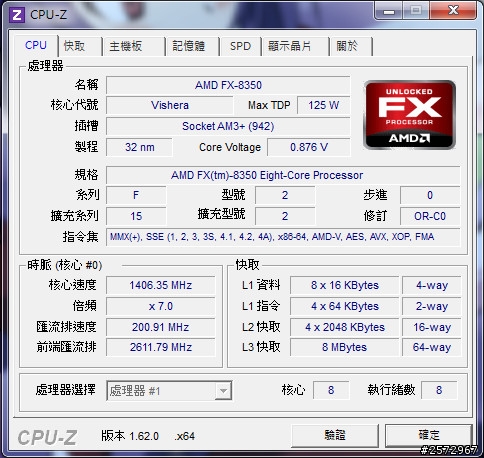The height and width of the screenshot is (458, 484).
Task: Click the 驗證 button
Action: [x=335, y=435]
